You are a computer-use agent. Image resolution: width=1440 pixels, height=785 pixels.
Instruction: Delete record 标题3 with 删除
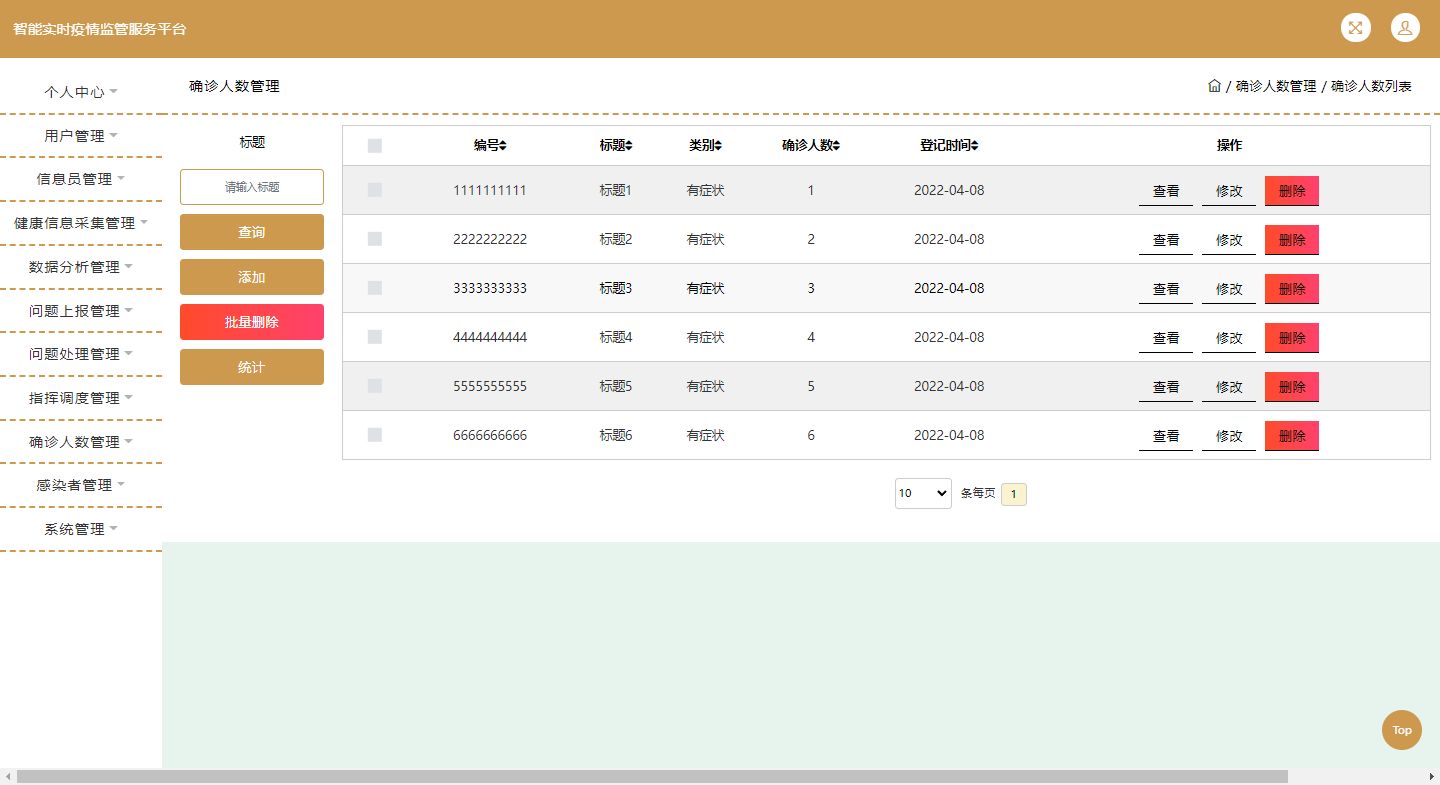pos(1292,289)
